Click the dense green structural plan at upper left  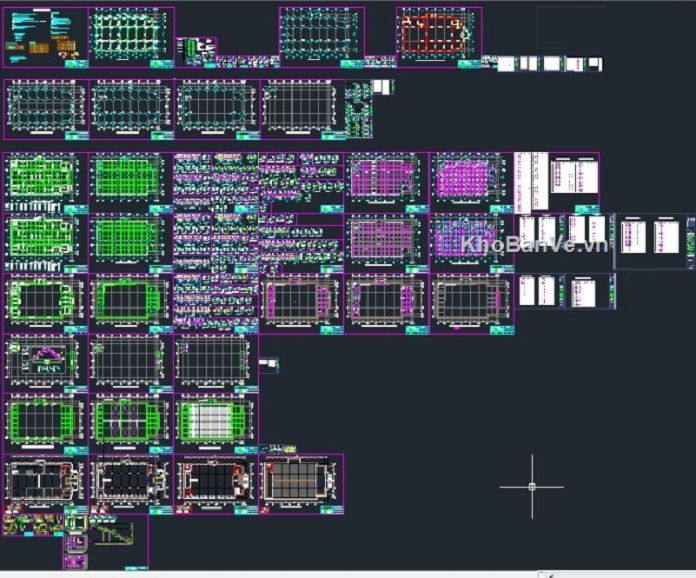(45, 180)
